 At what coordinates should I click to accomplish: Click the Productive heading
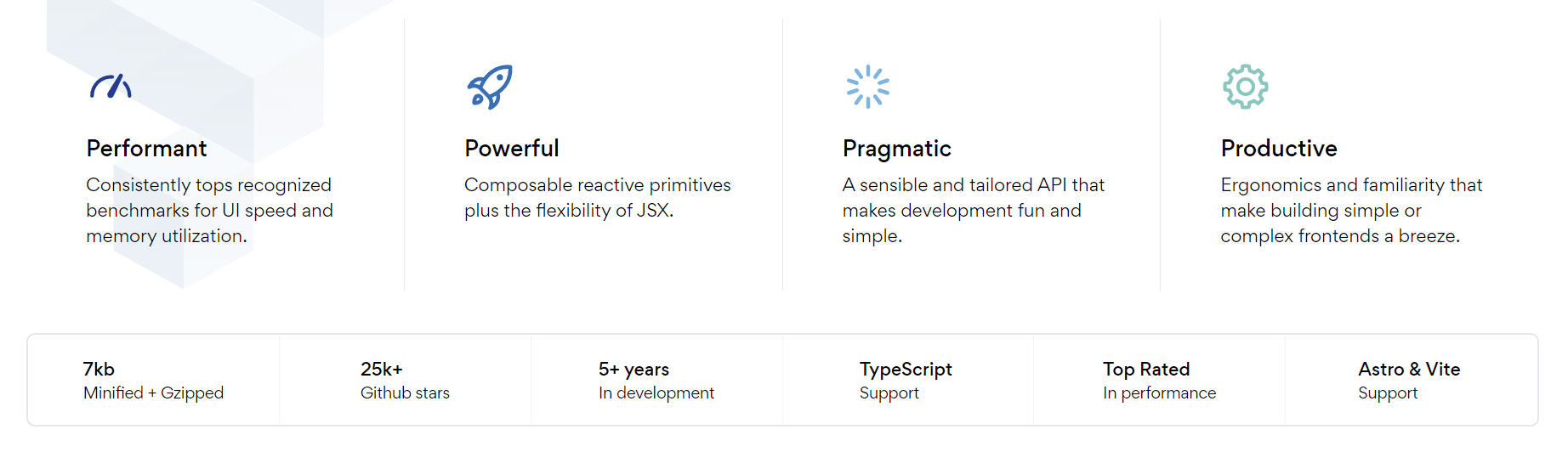click(1279, 149)
